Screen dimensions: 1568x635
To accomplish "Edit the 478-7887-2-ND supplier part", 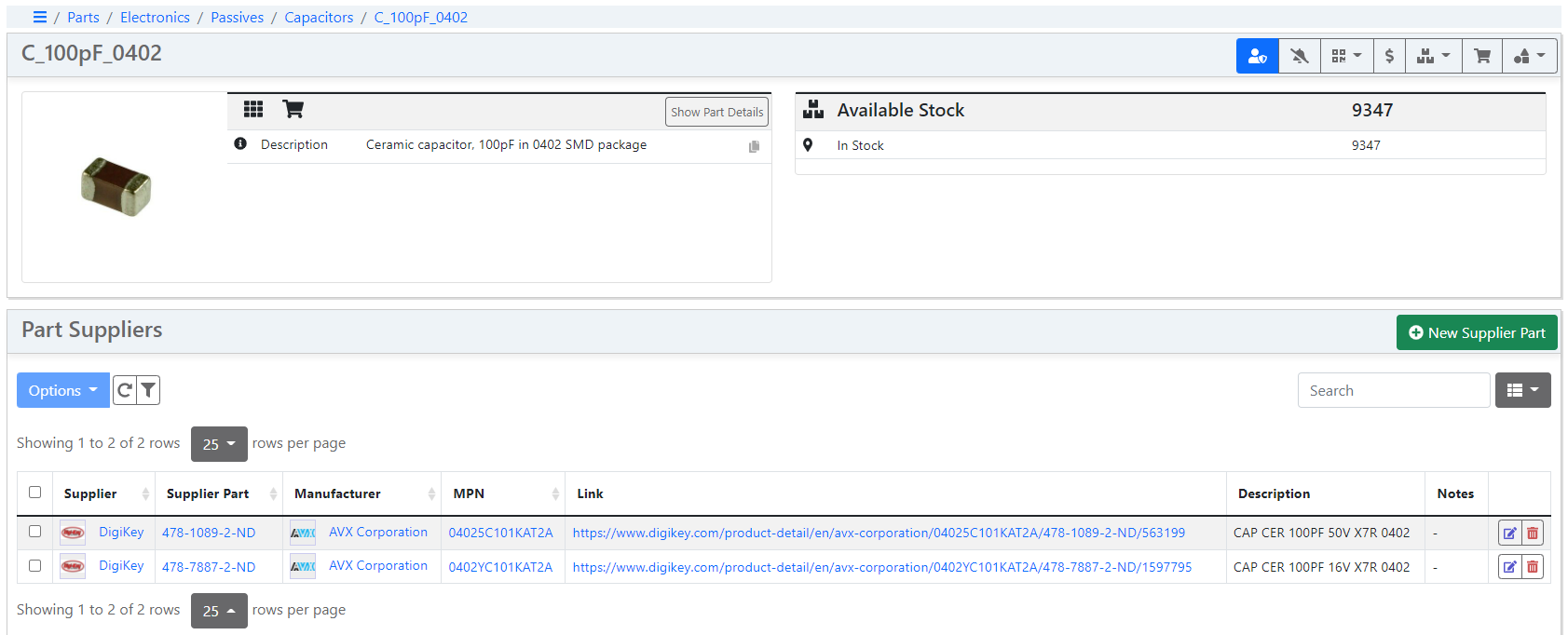I will click(1509, 567).
